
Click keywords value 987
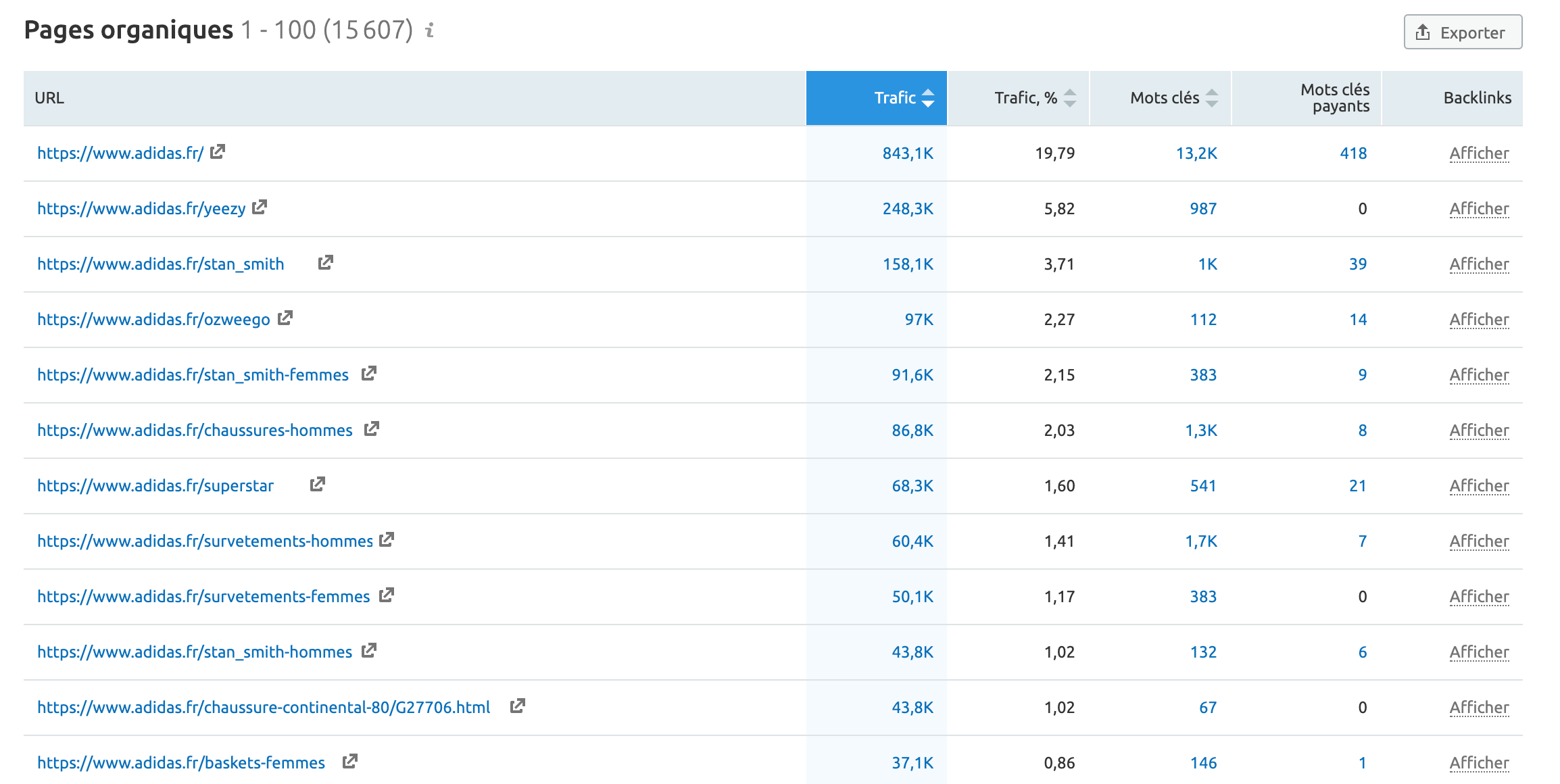coord(1203,209)
